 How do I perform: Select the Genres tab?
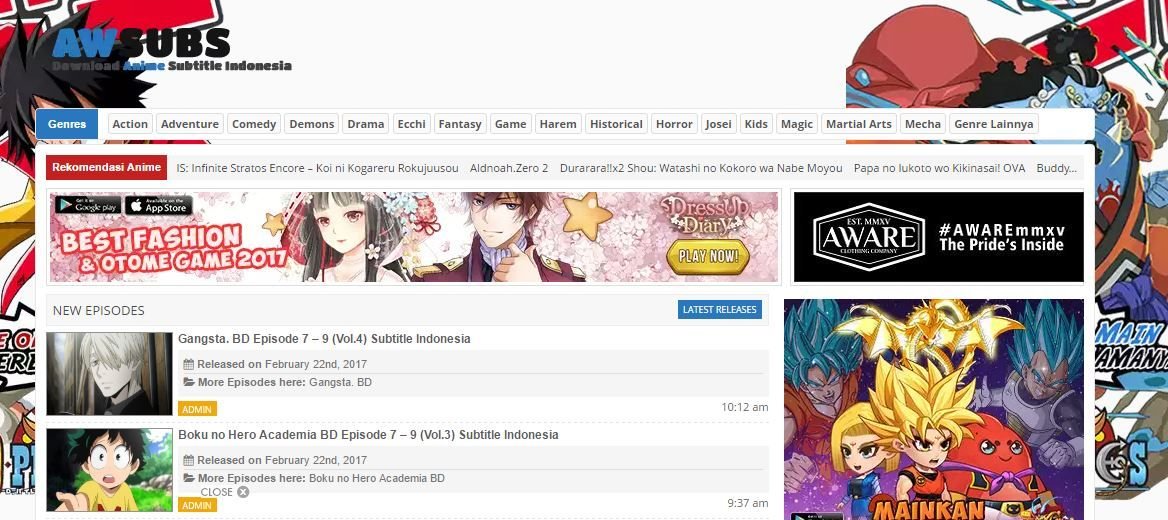67,124
